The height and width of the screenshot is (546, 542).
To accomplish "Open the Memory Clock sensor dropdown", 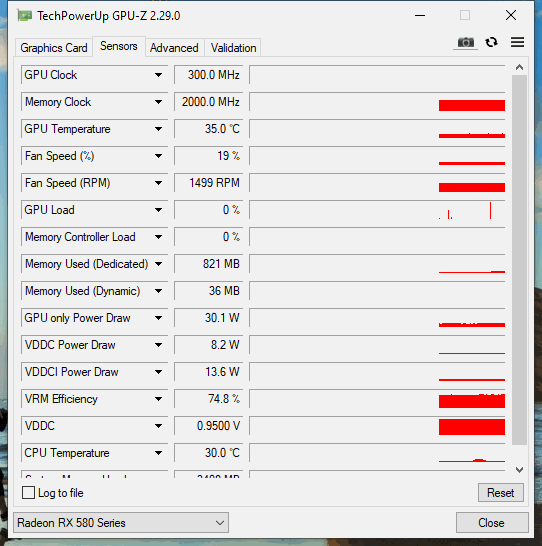I will pos(158,102).
